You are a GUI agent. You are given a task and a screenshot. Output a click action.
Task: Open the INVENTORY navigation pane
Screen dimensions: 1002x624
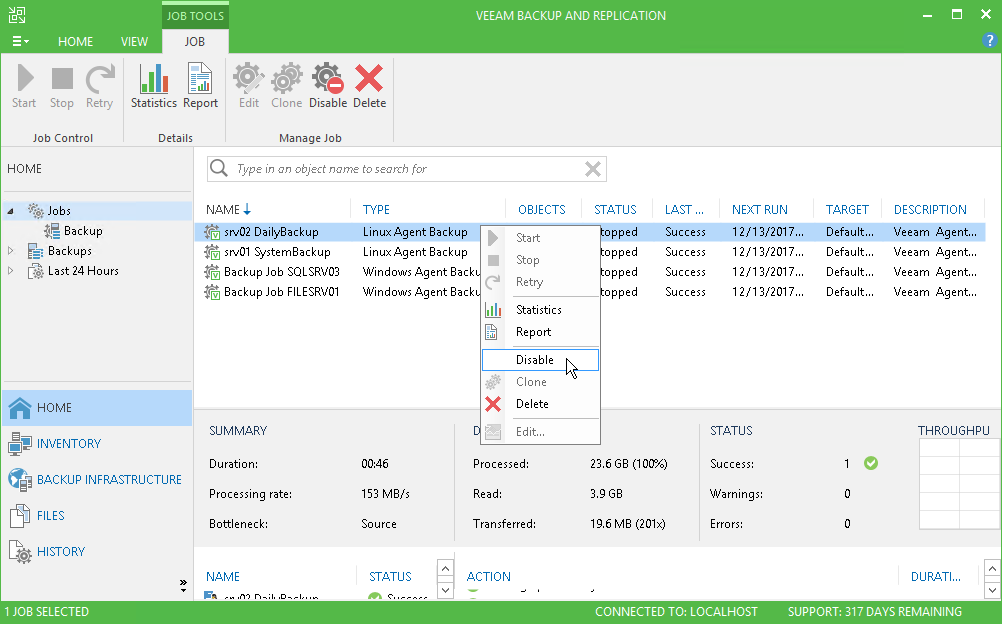(x=97, y=444)
